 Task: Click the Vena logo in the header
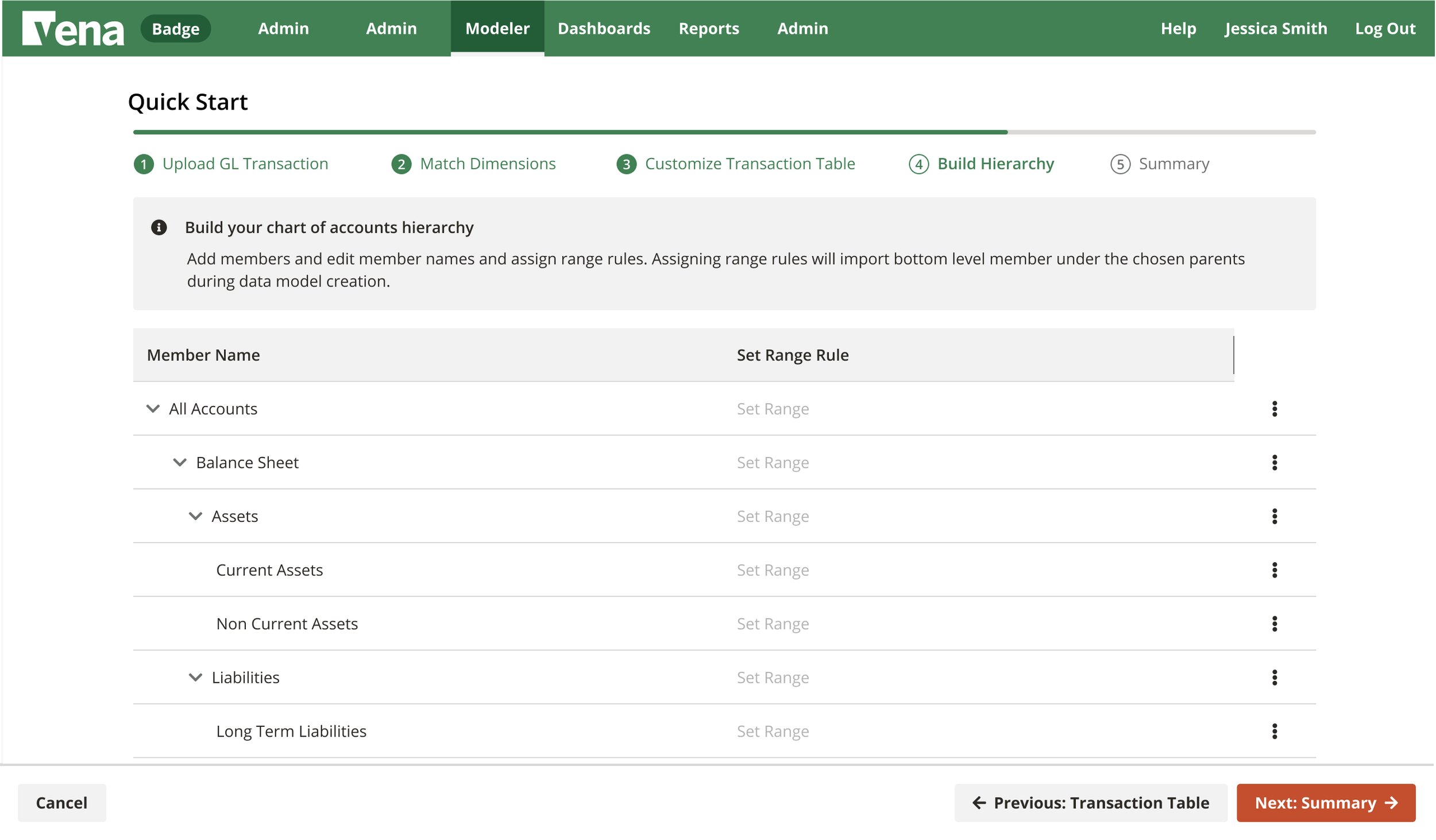click(x=74, y=28)
